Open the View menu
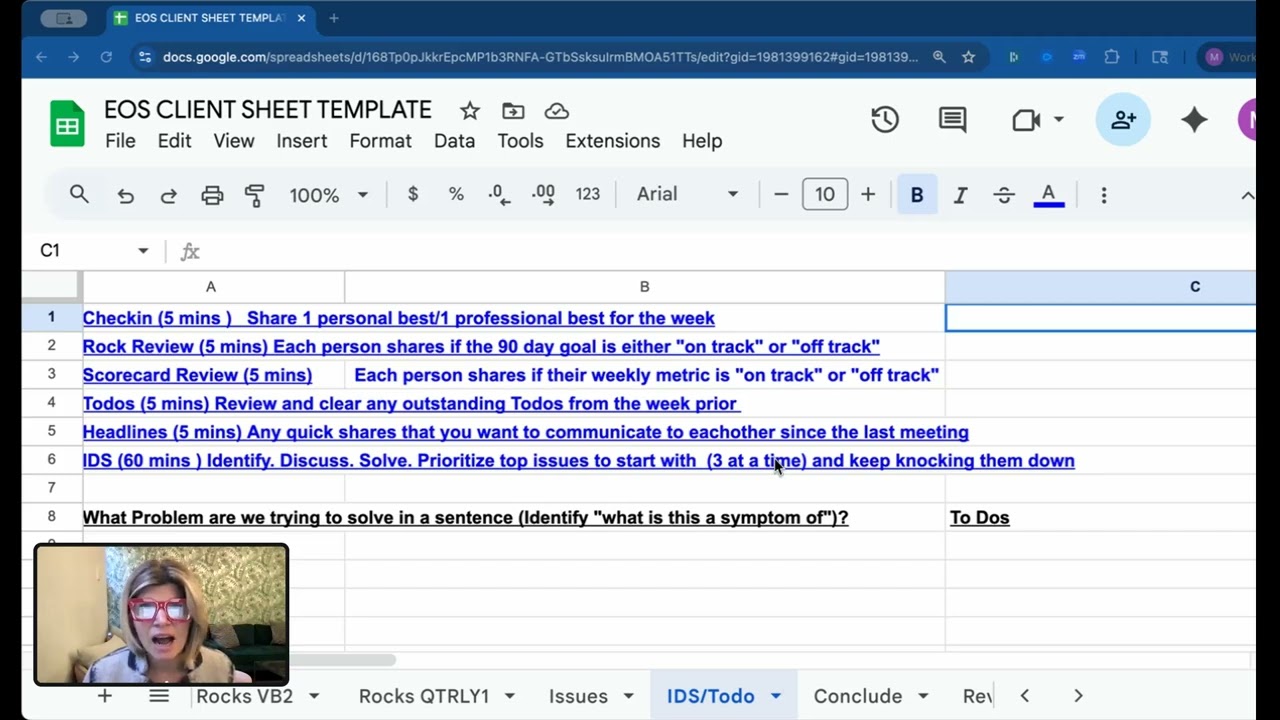The height and width of the screenshot is (720, 1280). pos(234,141)
